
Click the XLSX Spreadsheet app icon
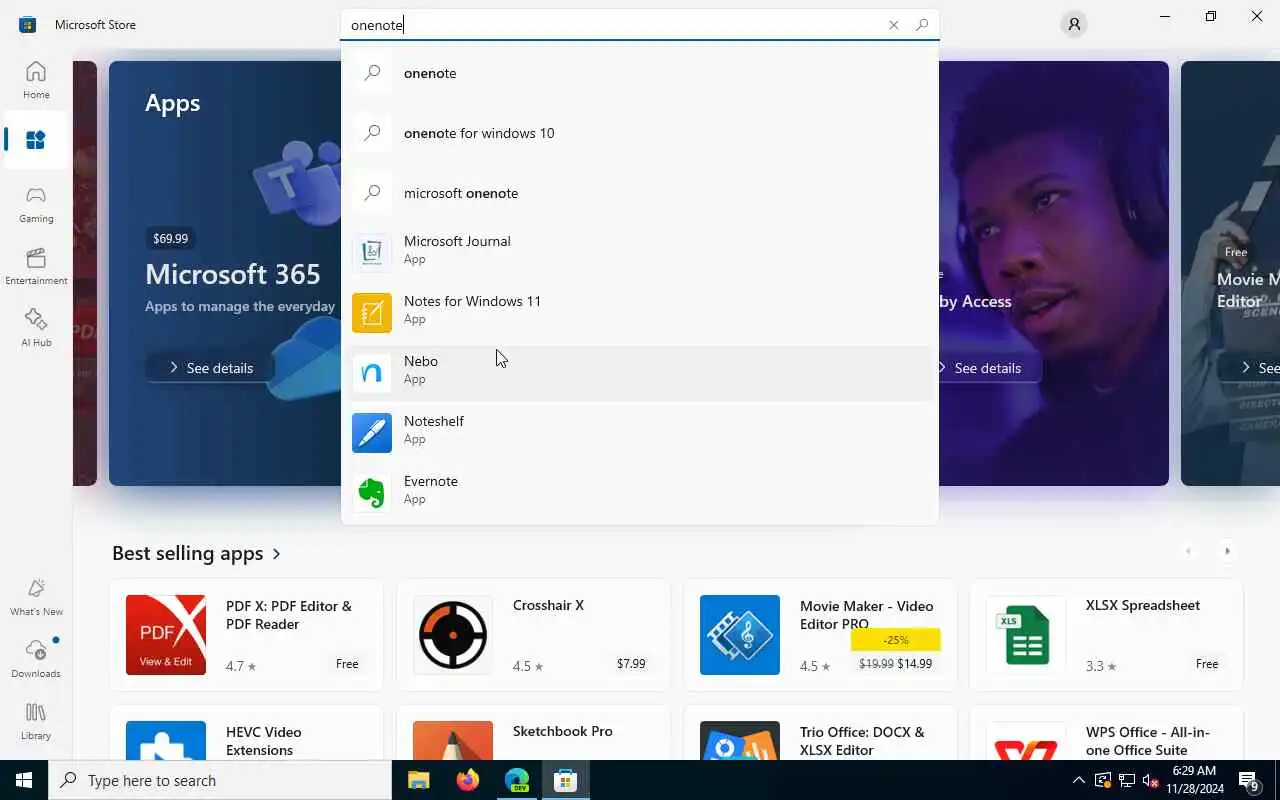1026,635
